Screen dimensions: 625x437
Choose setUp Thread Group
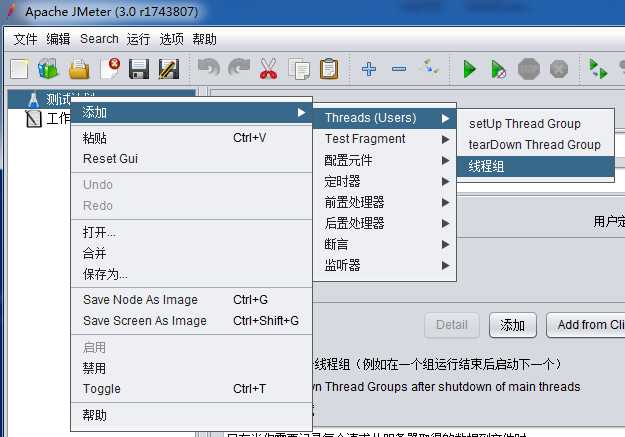point(535,124)
